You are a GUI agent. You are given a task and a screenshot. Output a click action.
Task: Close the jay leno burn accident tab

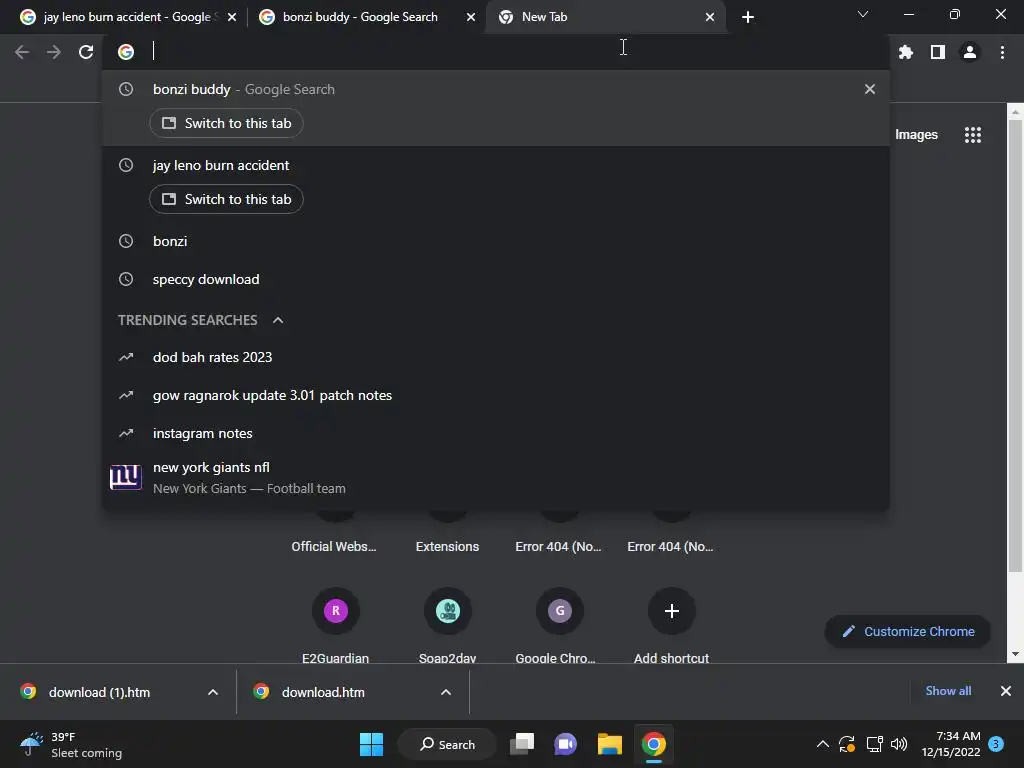coord(232,17)
